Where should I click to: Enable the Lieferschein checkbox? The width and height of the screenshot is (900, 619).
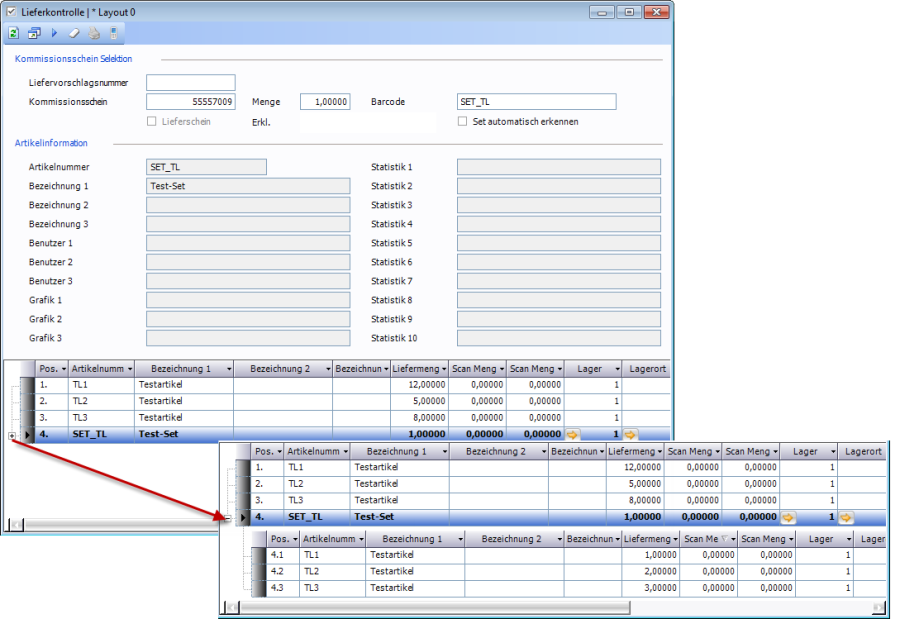pos(152,121)
